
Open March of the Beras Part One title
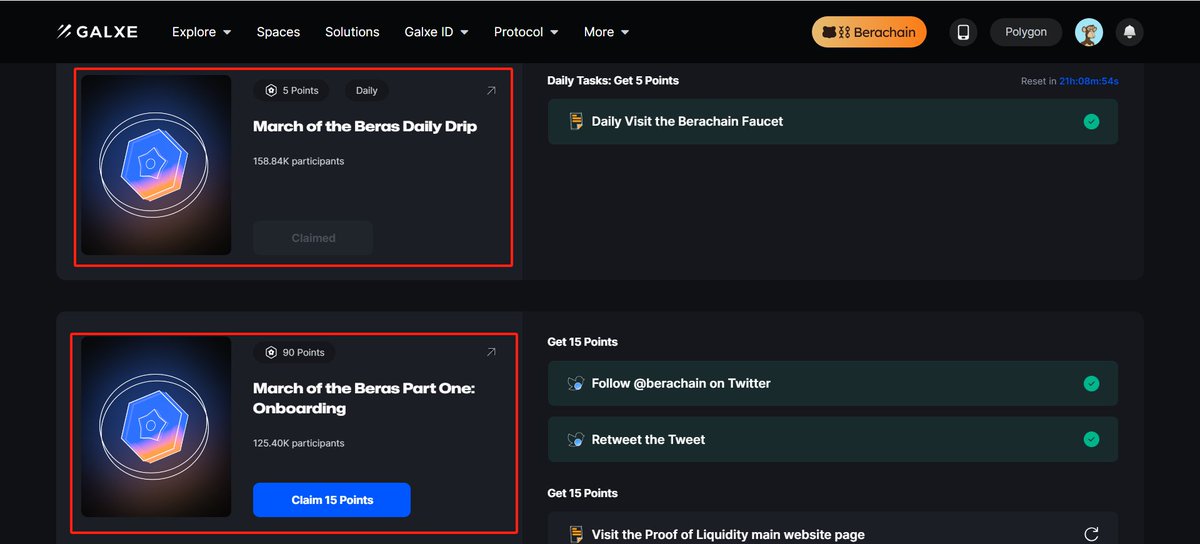pyautogui.click(x=364, y=398)
